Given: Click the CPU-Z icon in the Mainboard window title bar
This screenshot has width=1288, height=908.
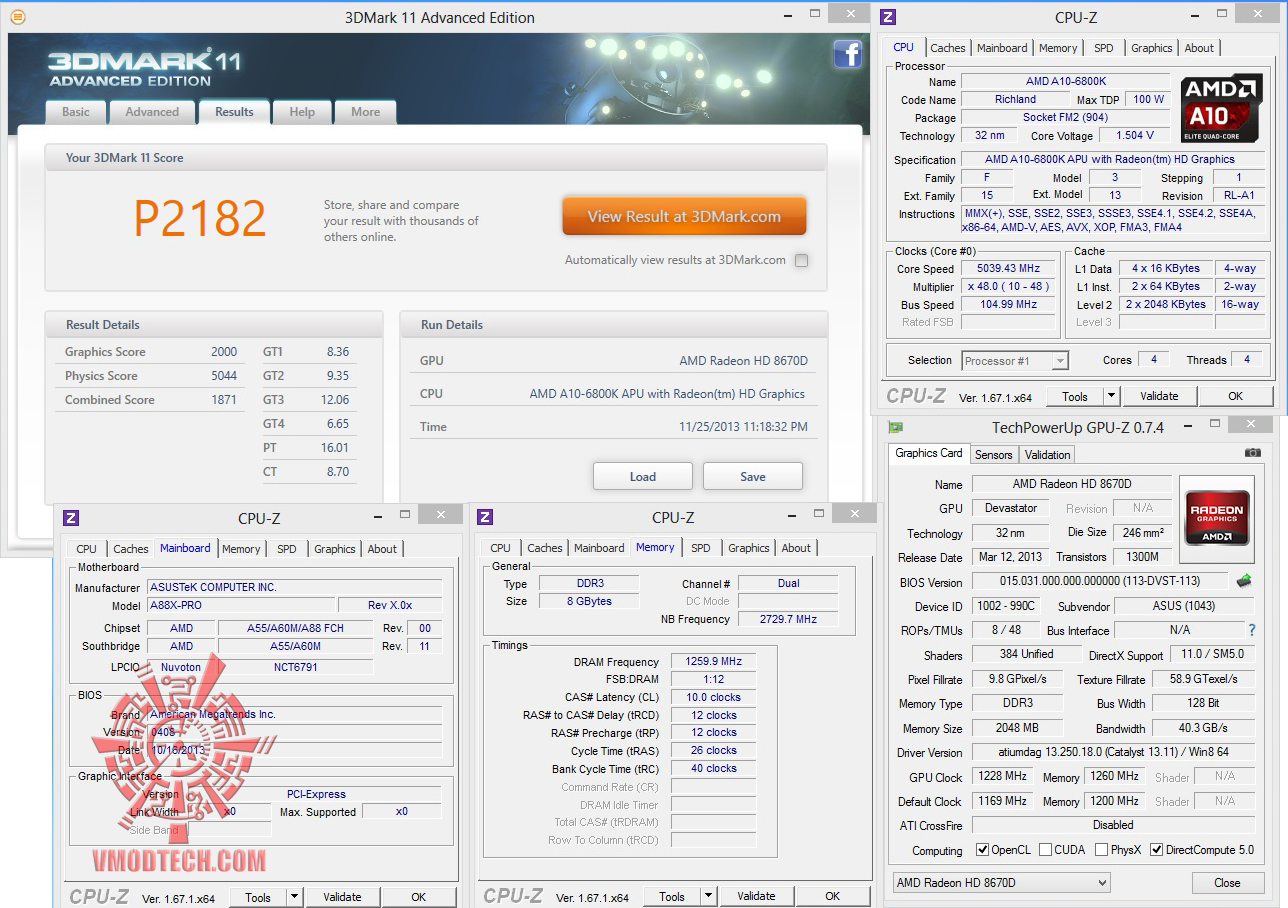Looking at the screenshot, I should pos(71,517).
